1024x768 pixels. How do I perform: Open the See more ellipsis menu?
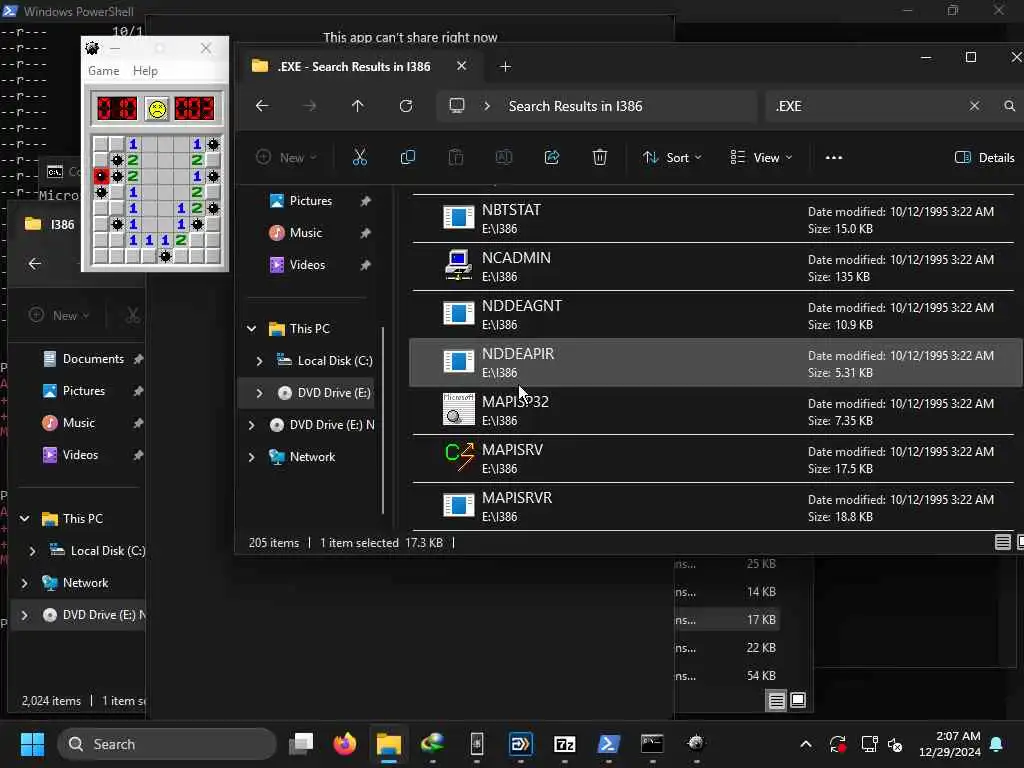[834, 157]
